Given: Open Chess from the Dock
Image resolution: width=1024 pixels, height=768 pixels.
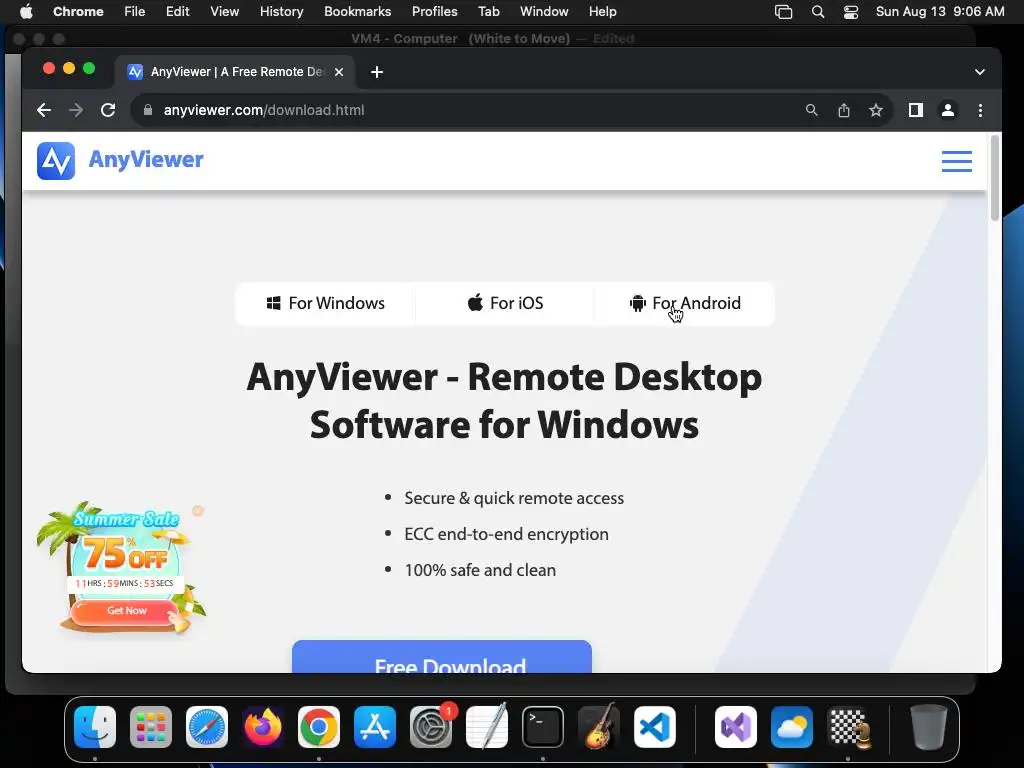Looking at the screenshot, I should [x=848, y=727].
